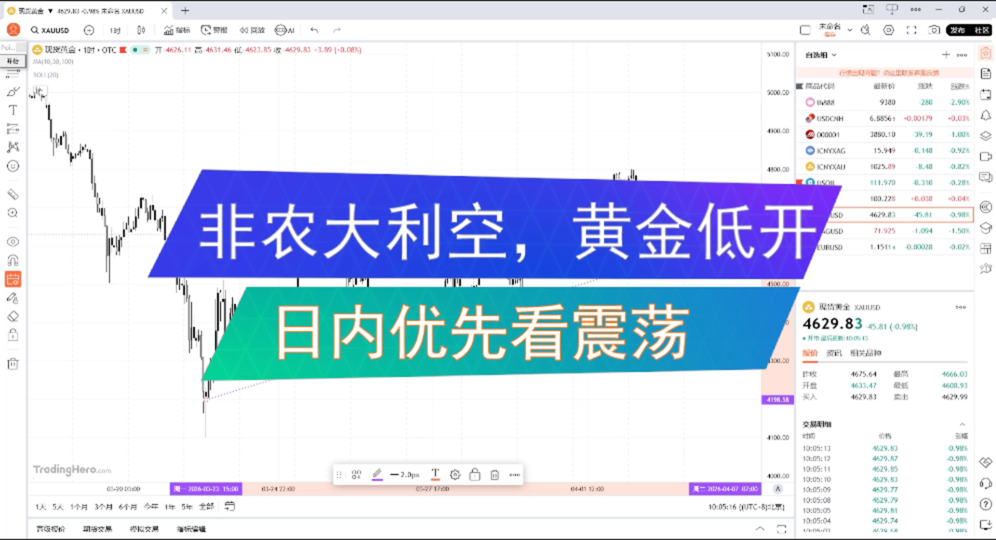
Task: Click the feedback notice banner link
Action: pos(889,73)
